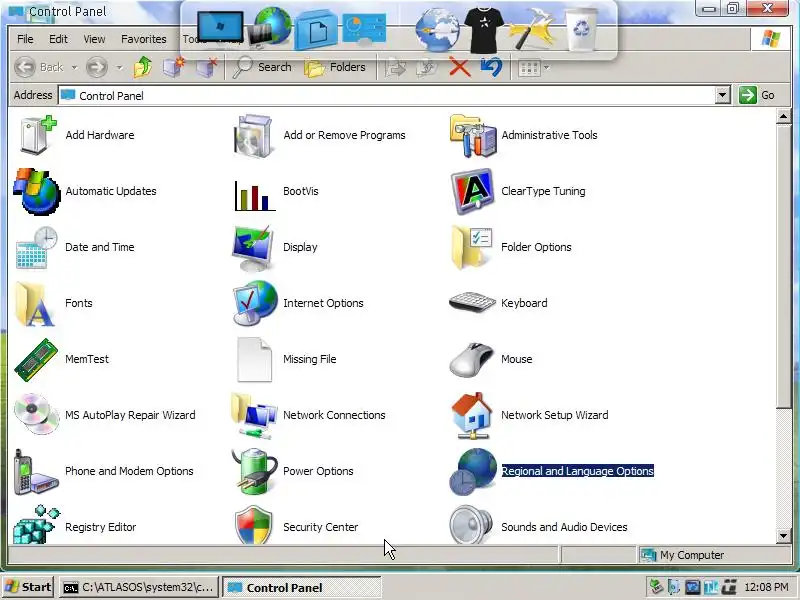
Task: Open the blue document folder dock icon
Action: pos(316,30)
